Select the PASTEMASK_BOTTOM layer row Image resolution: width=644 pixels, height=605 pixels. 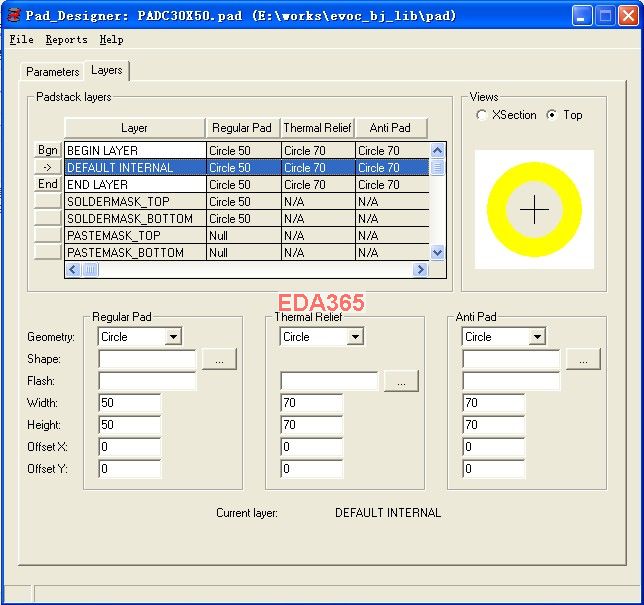click(247, 252)
